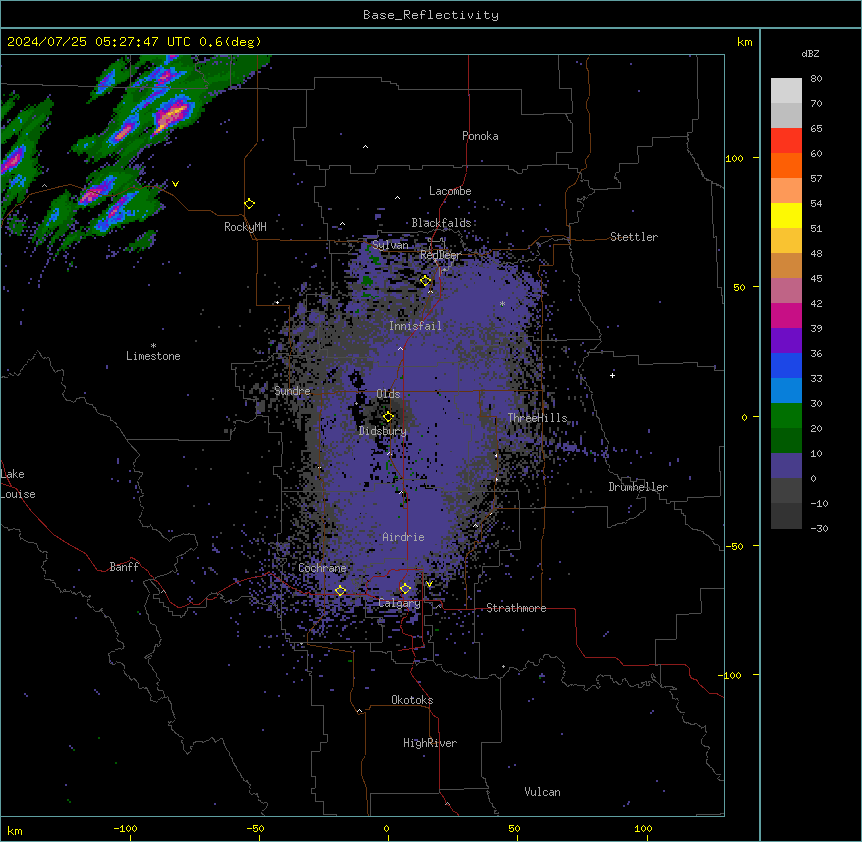
Task: Click the -30 value in dBZ legend
Action: click(819, 528)
